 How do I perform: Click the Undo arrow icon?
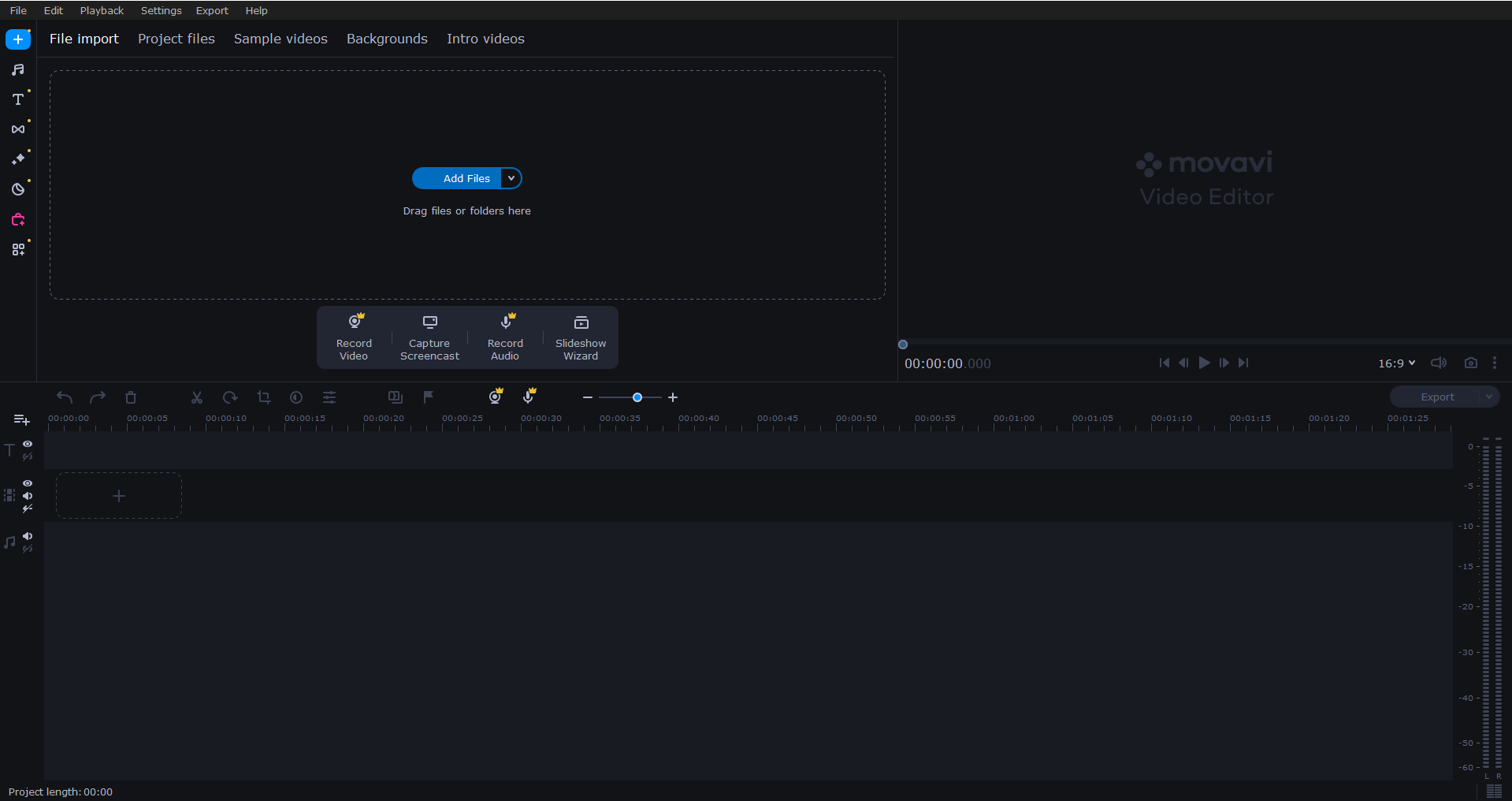tap(63, 397)
